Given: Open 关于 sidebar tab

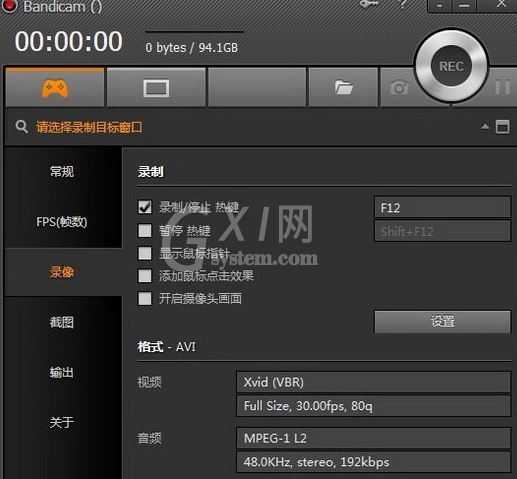Looking at the screenshot, I should pyautogui.click(x=62, y=422).
